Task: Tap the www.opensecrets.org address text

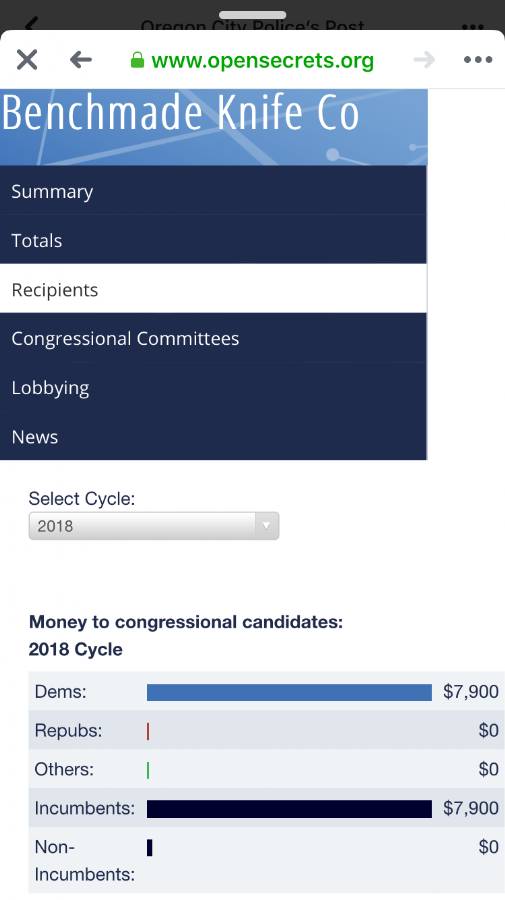Action: pyautogui.click(x=262, y=60)
